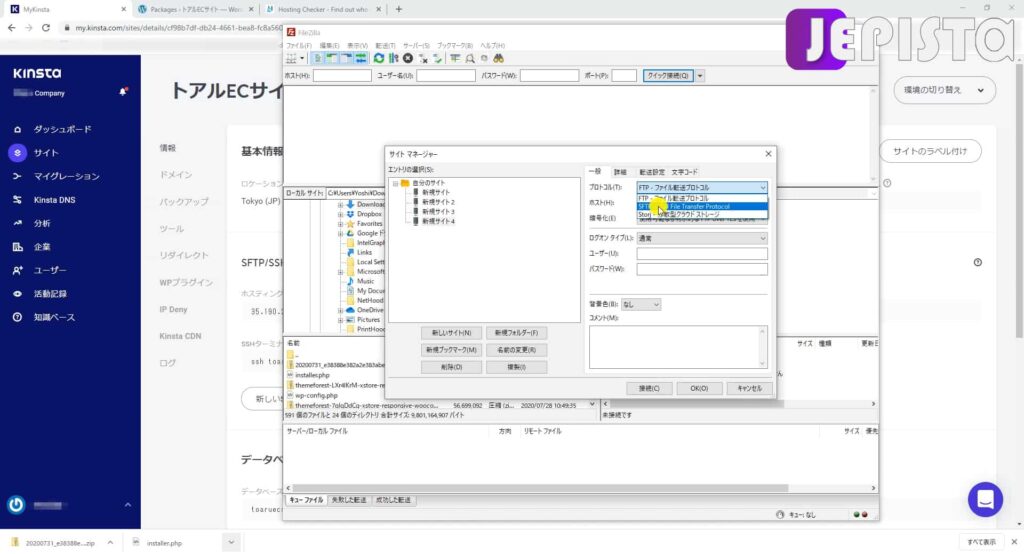This screenshot has height=554, width=1024.
Task: Click the クイック接続(Q) button
Action: [x=667, y=76]
